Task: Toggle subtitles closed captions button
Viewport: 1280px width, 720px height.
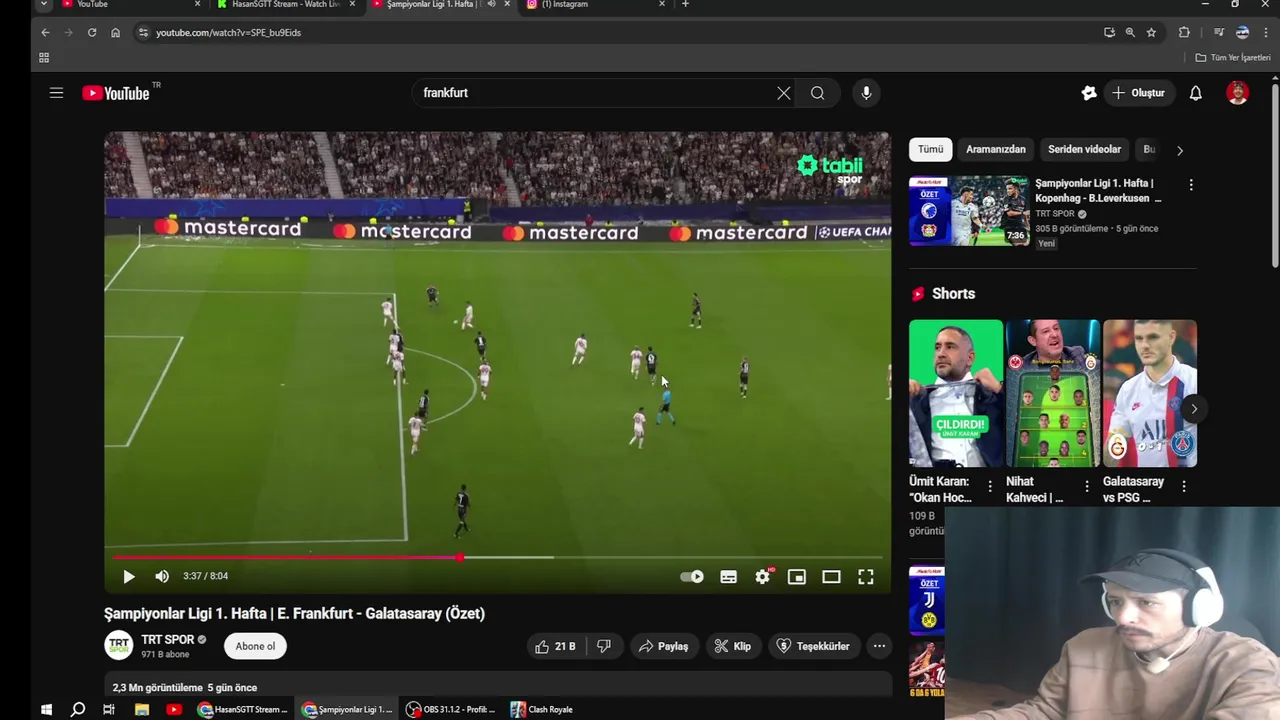Action: click(728, 576)
